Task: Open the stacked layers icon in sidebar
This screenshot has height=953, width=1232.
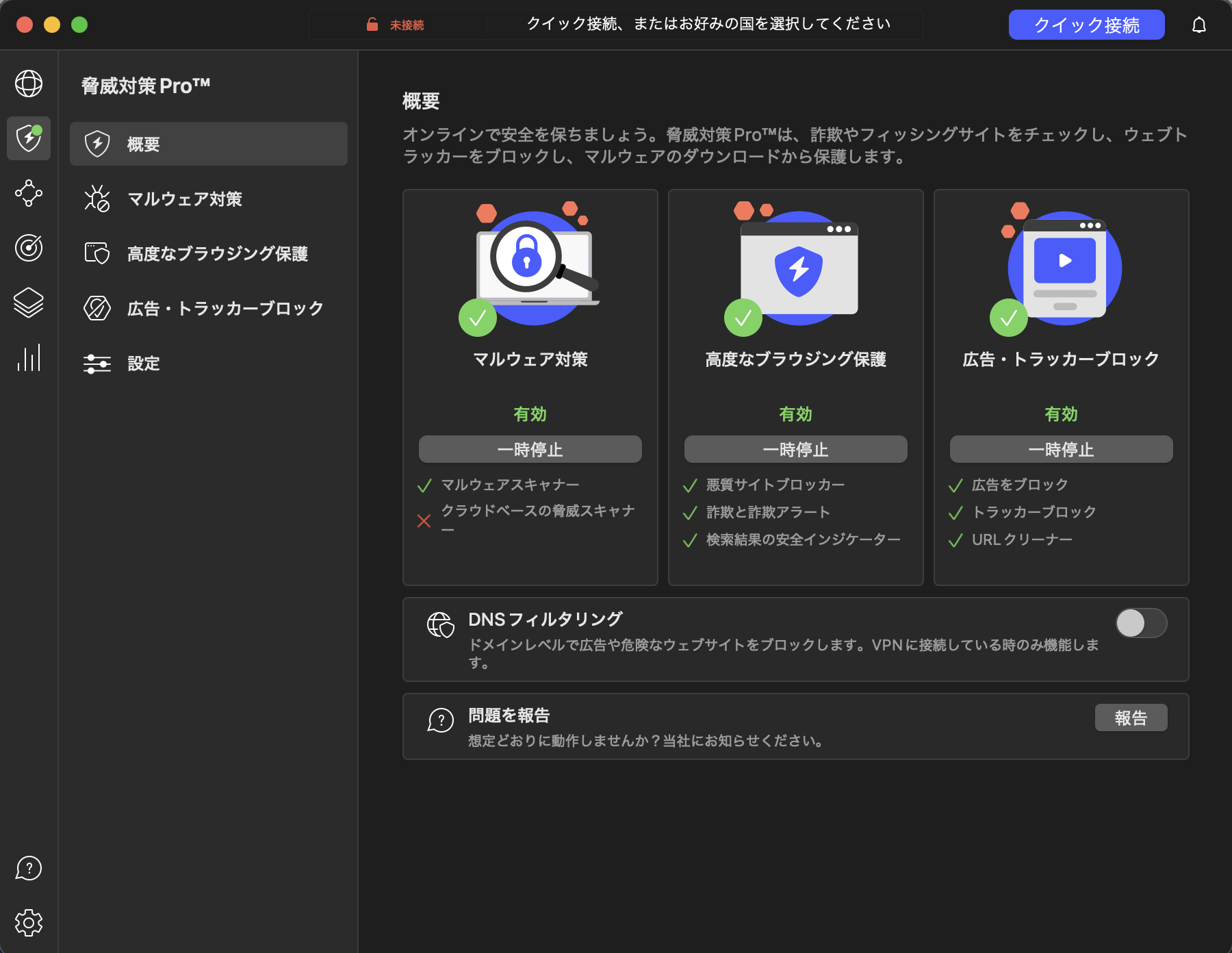Action: [29, 303]
